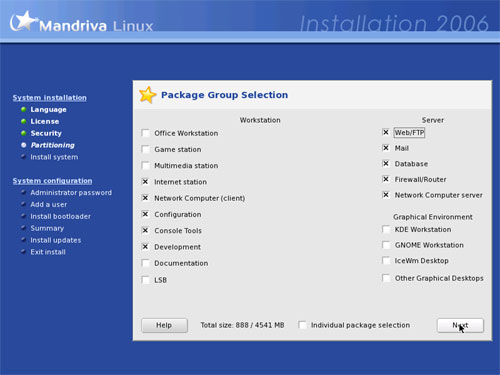The image size is (500, 375).
Task: Enable the Office Workstation checkbox
Action: coord(145,133)
